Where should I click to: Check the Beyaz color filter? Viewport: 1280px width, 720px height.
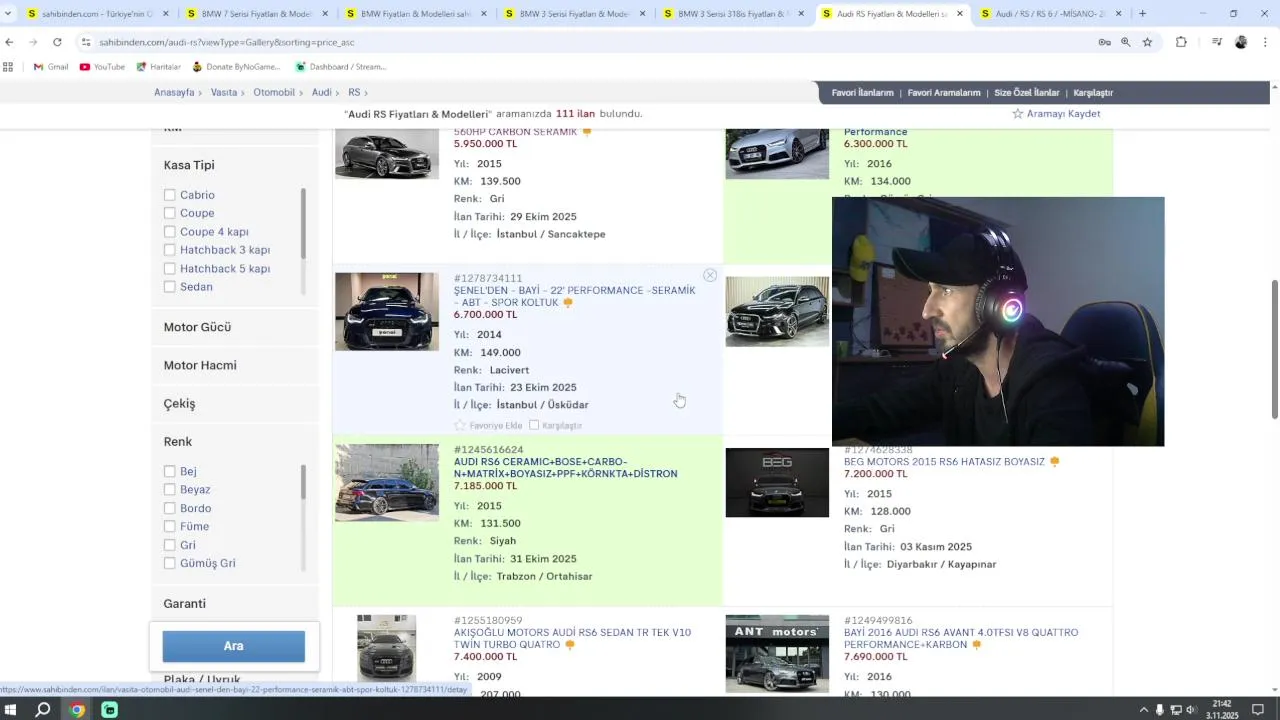point(170,490)
